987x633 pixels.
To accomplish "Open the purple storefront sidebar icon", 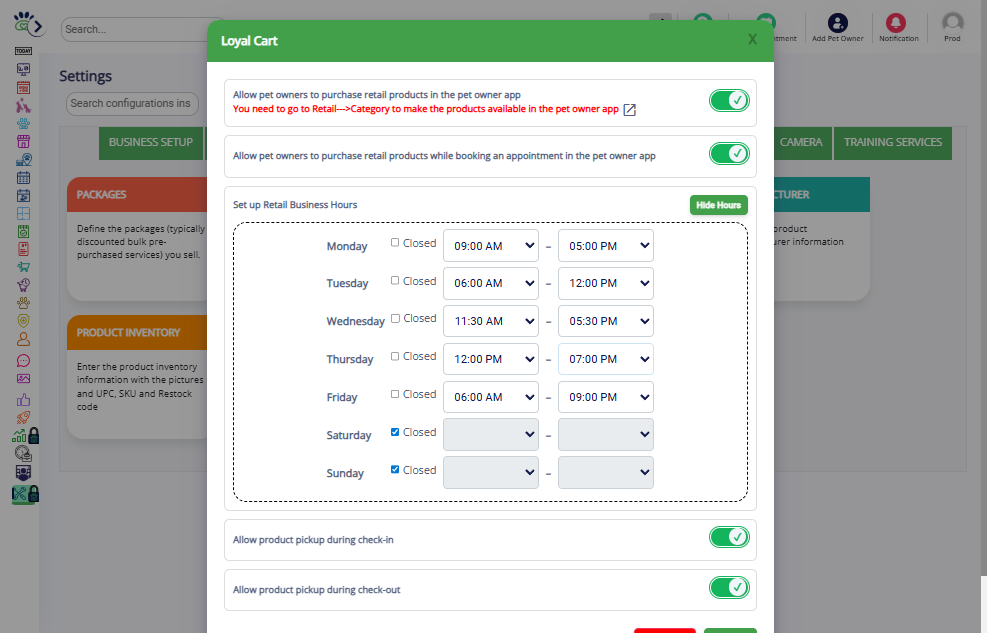I will pyautogui.click(x=23, y=142).
